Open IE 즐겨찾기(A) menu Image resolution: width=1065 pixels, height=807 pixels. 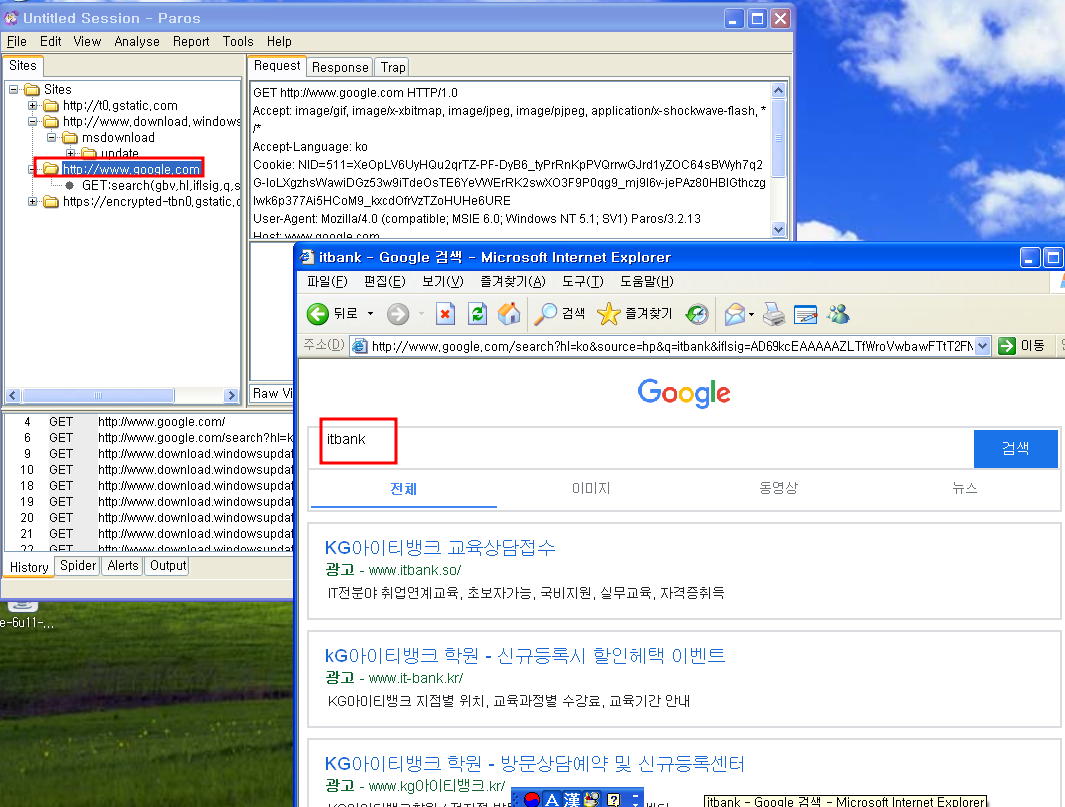tap(513, 281)
